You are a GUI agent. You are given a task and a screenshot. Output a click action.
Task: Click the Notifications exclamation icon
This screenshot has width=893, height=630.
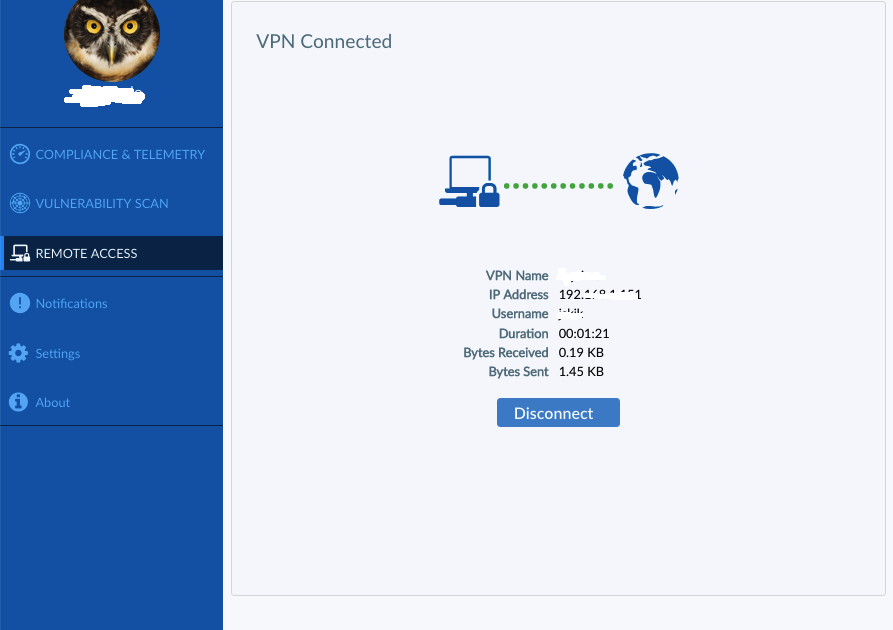pos(19,303)
